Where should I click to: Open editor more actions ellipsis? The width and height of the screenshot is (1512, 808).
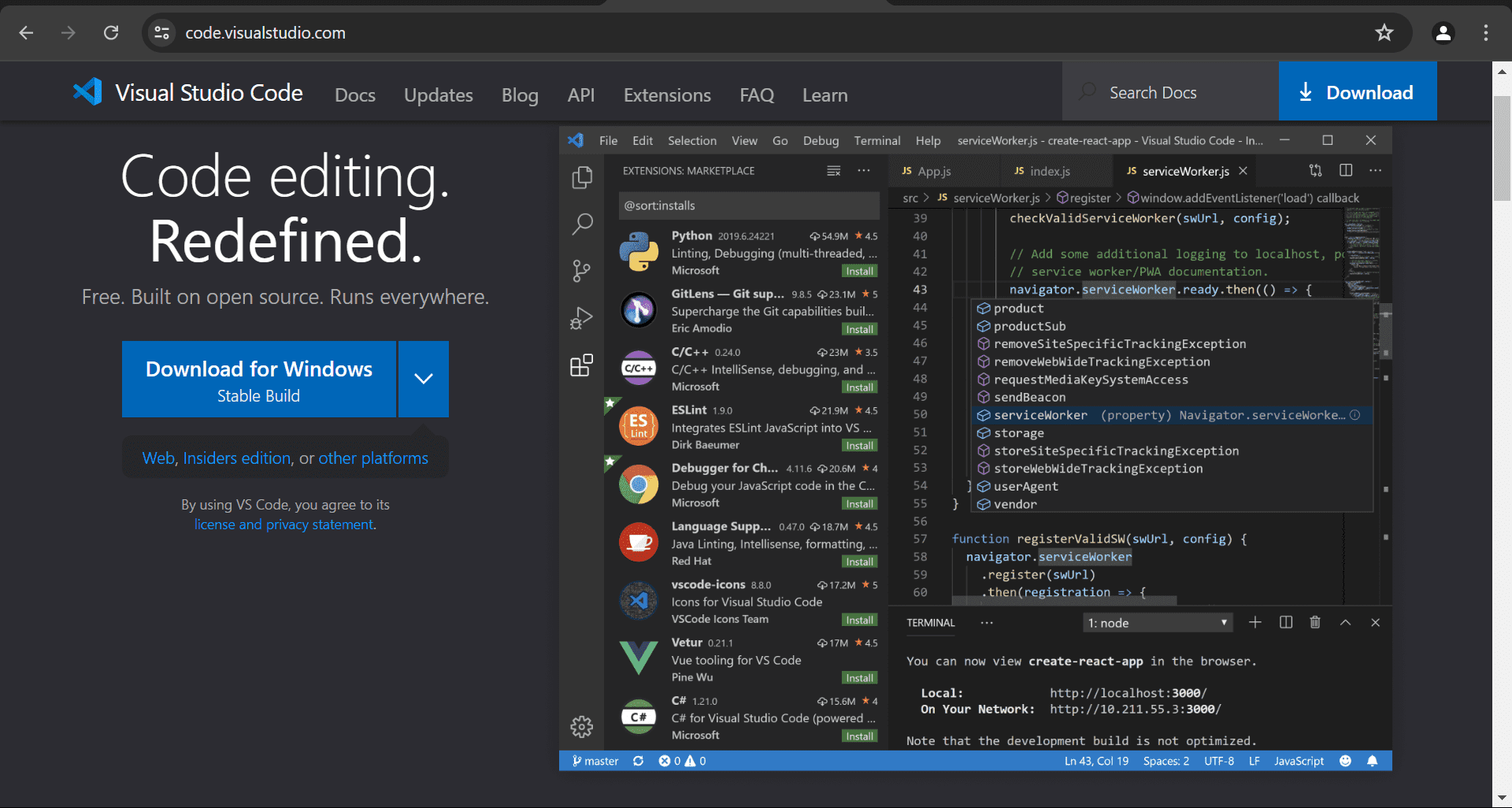[x=1376, y=170]
